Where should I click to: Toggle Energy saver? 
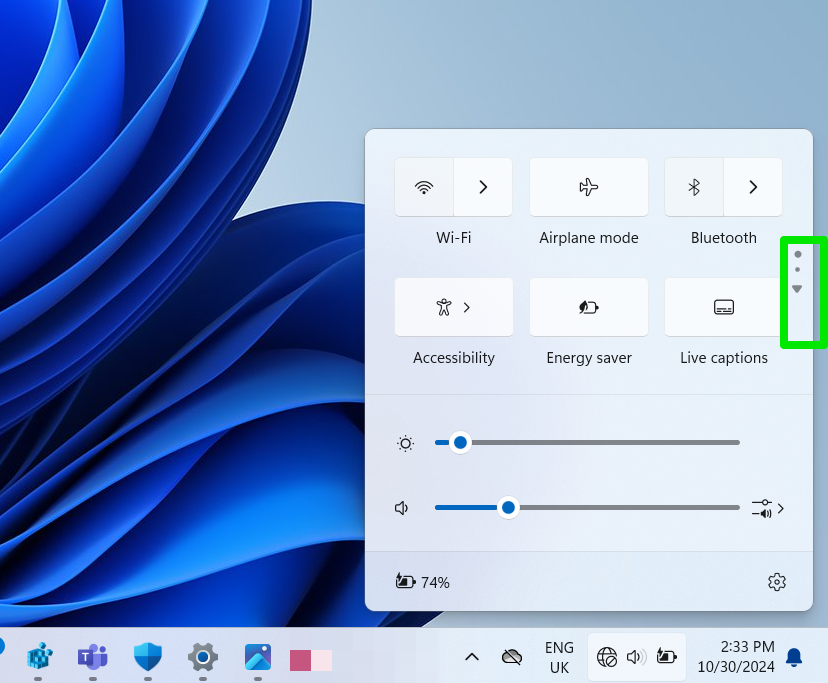point(589,307)
